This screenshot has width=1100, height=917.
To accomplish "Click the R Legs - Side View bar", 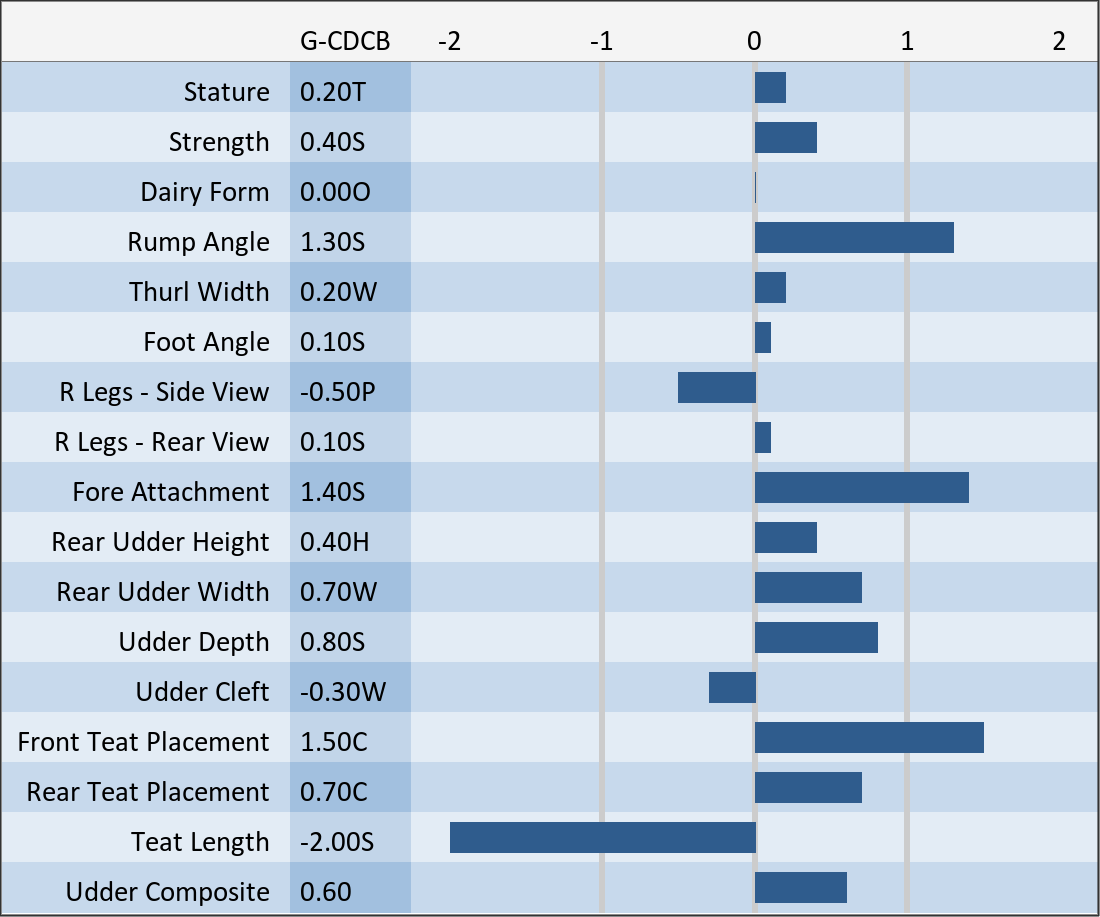I will pos(716,388).
